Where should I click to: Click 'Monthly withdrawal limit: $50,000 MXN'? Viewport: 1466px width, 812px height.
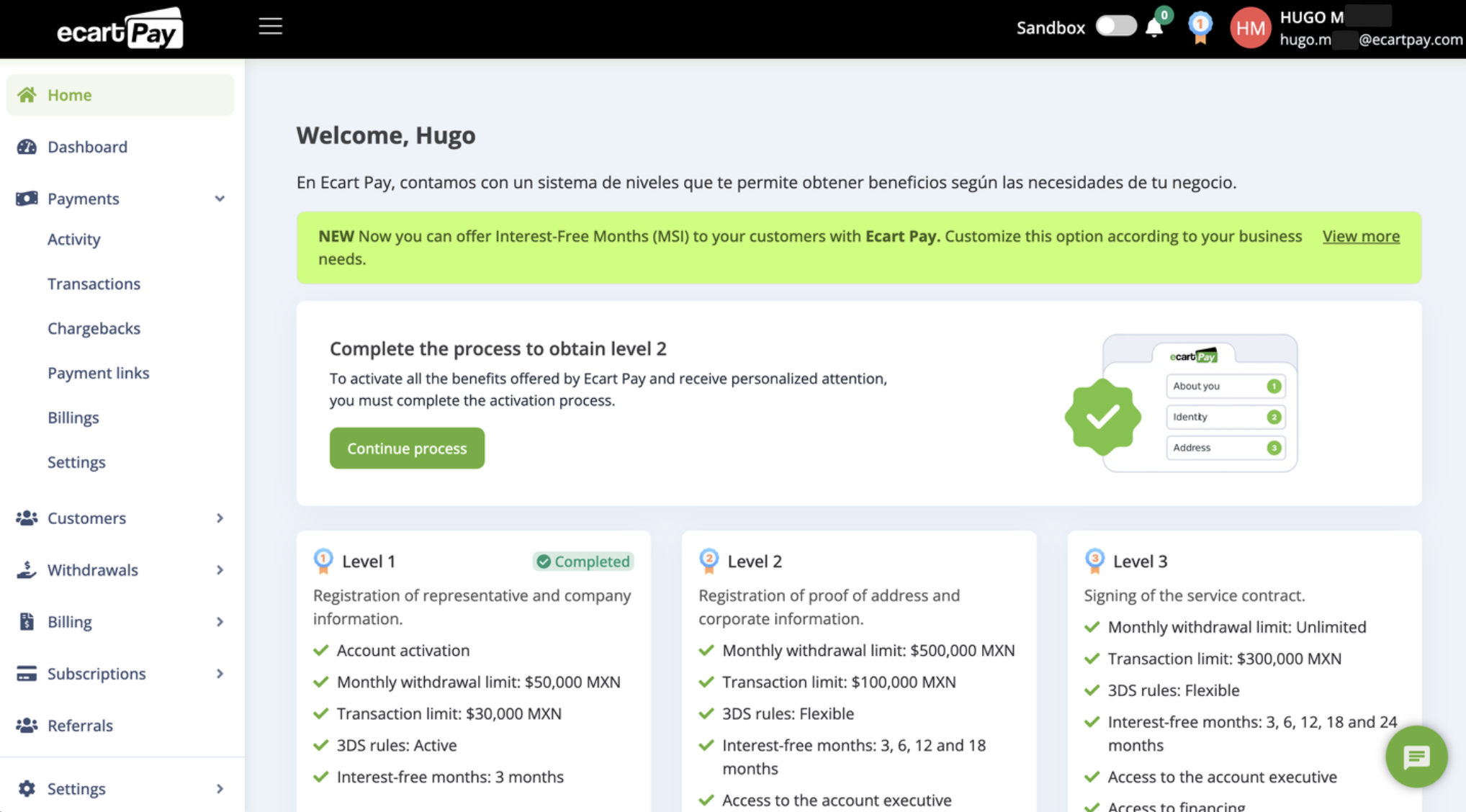(x=479, y=682)
